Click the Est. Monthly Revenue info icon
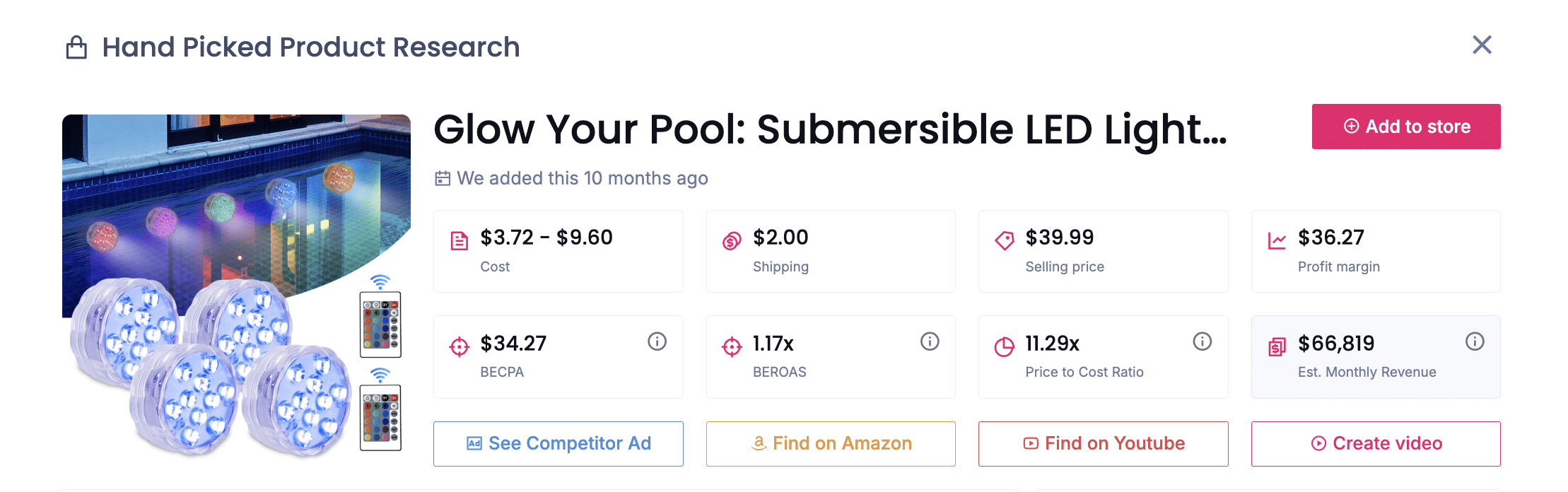 pyautogui.click(x=1475, y=342)
